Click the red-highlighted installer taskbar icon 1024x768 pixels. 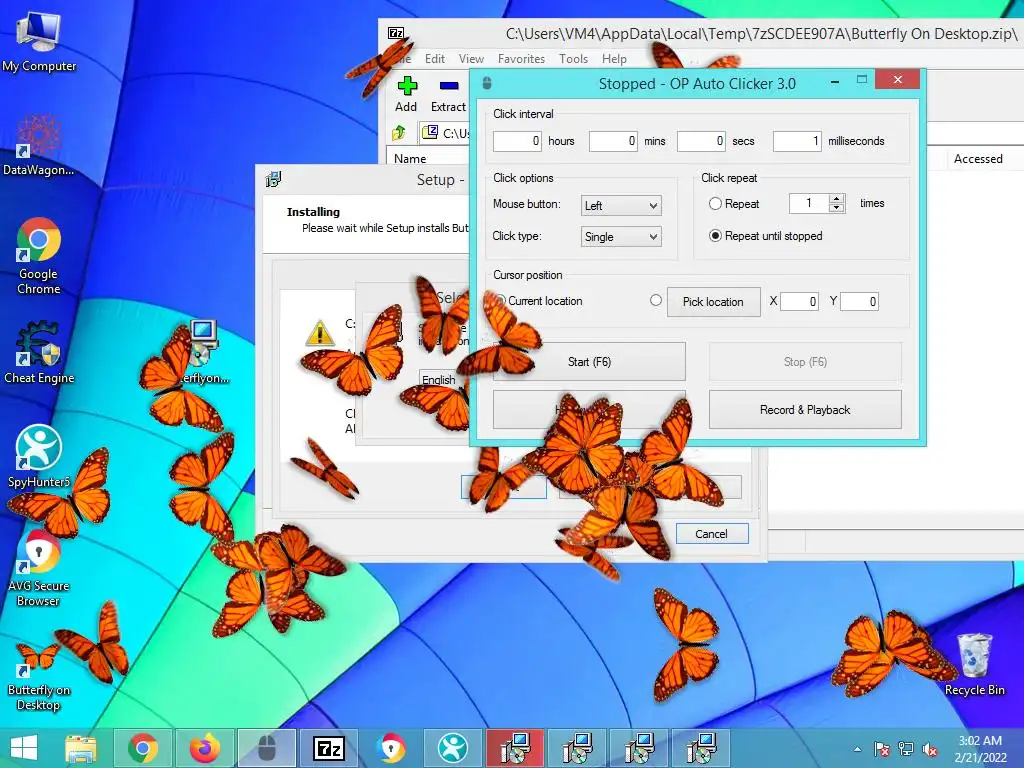coord(515,748)
